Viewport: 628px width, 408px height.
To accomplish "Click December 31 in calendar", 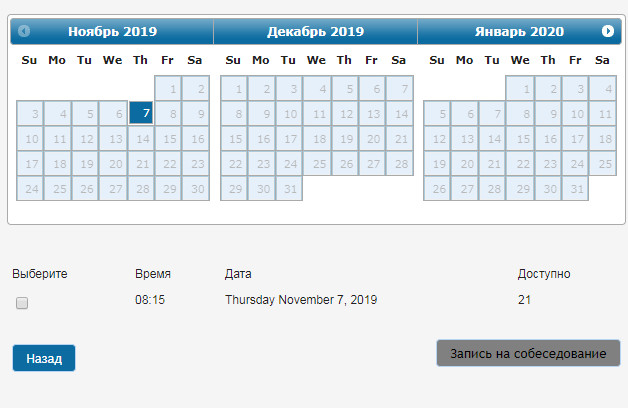I will pos(288,188).
